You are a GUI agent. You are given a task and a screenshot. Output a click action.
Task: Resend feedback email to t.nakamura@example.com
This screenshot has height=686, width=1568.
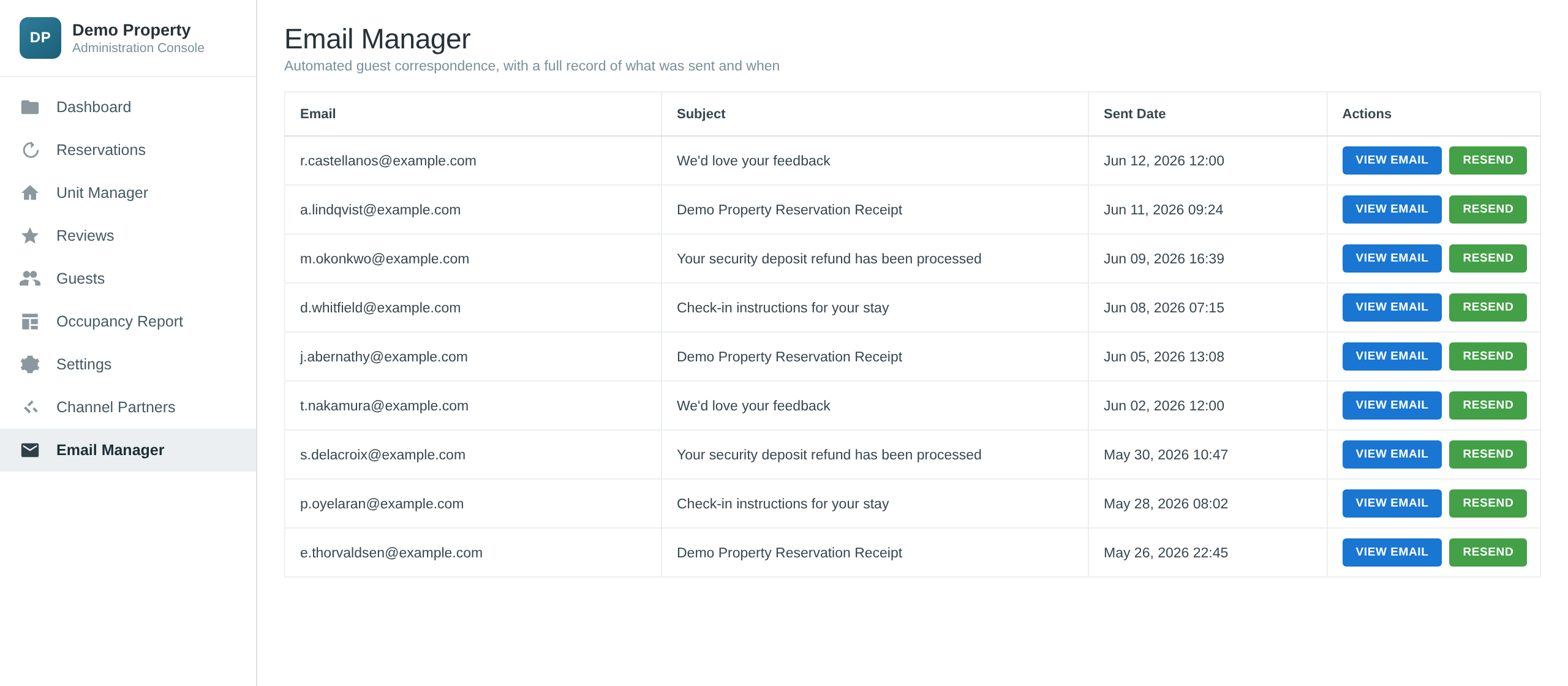1488,405
